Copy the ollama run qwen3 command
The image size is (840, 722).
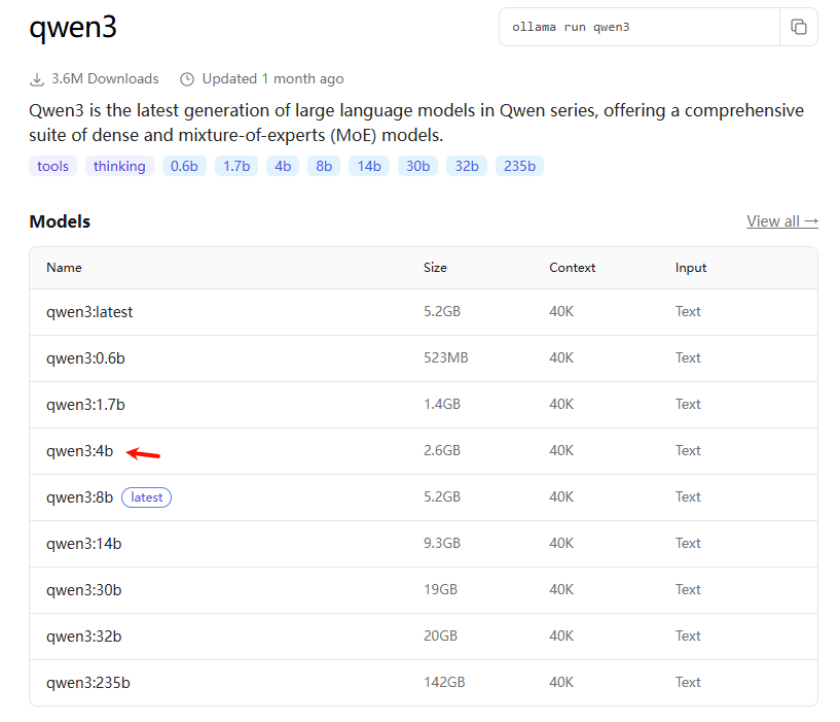pos(798,27)
